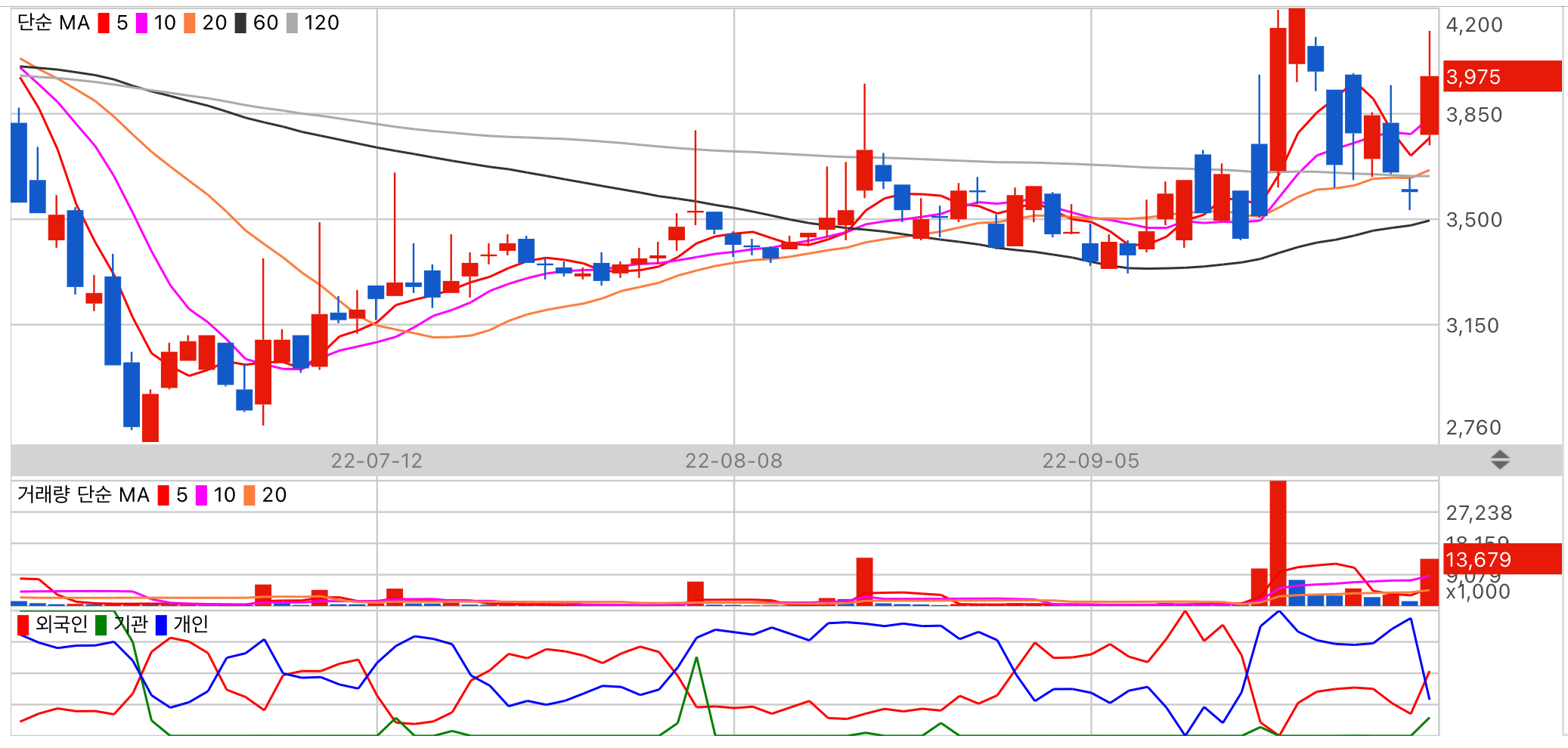Click the current volume tag 13,679
Image resolution: width=1568 pixels, height=748 pixels.
pos(1501,559)
